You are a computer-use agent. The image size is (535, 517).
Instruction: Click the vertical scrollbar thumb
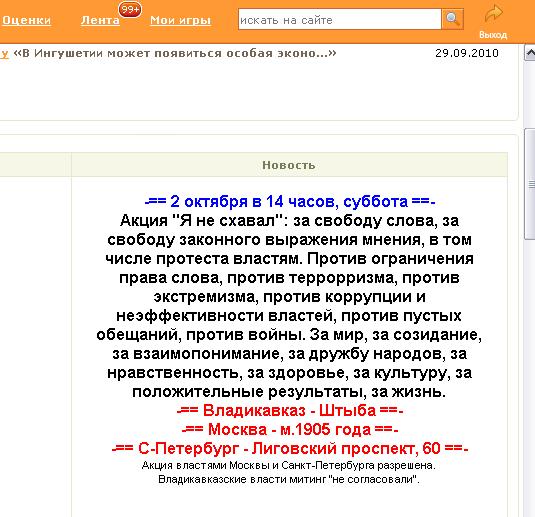[530, 184]
